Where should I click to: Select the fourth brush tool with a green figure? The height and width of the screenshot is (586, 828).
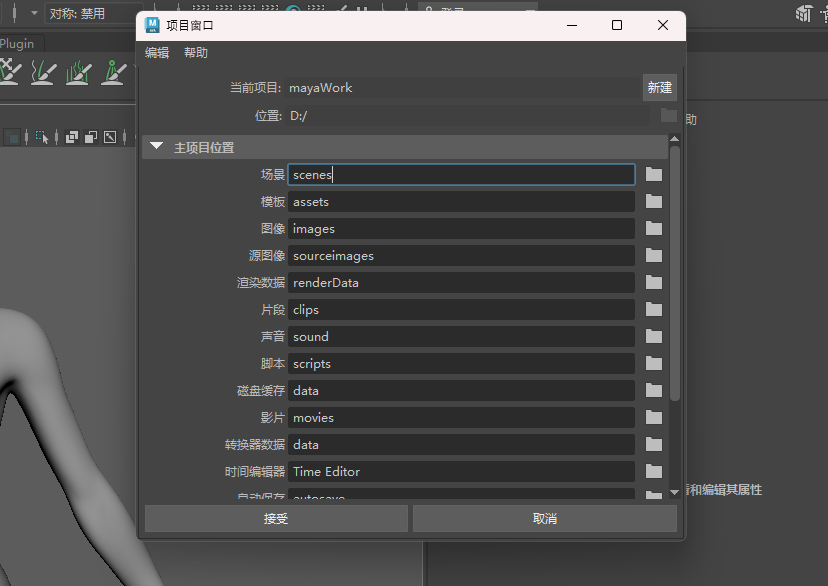(x=114, y=72)
